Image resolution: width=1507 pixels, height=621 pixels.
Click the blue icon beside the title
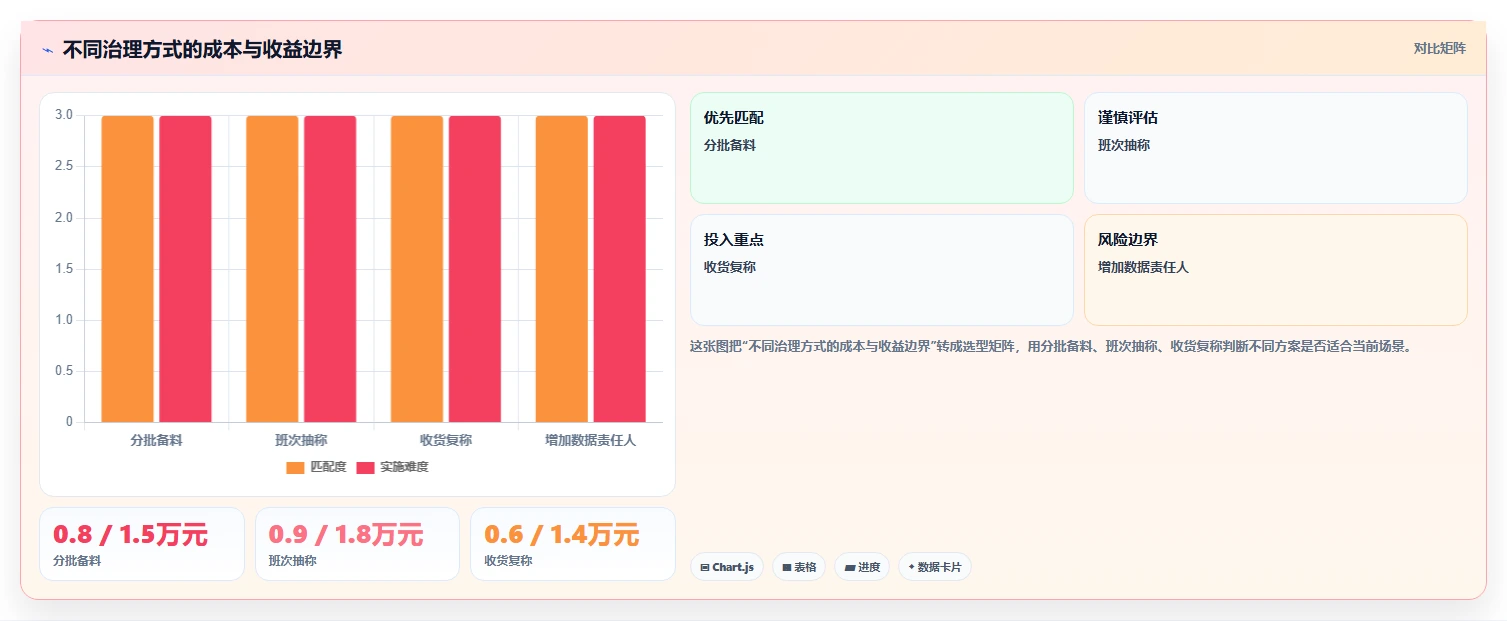click(x=47, y=50)
